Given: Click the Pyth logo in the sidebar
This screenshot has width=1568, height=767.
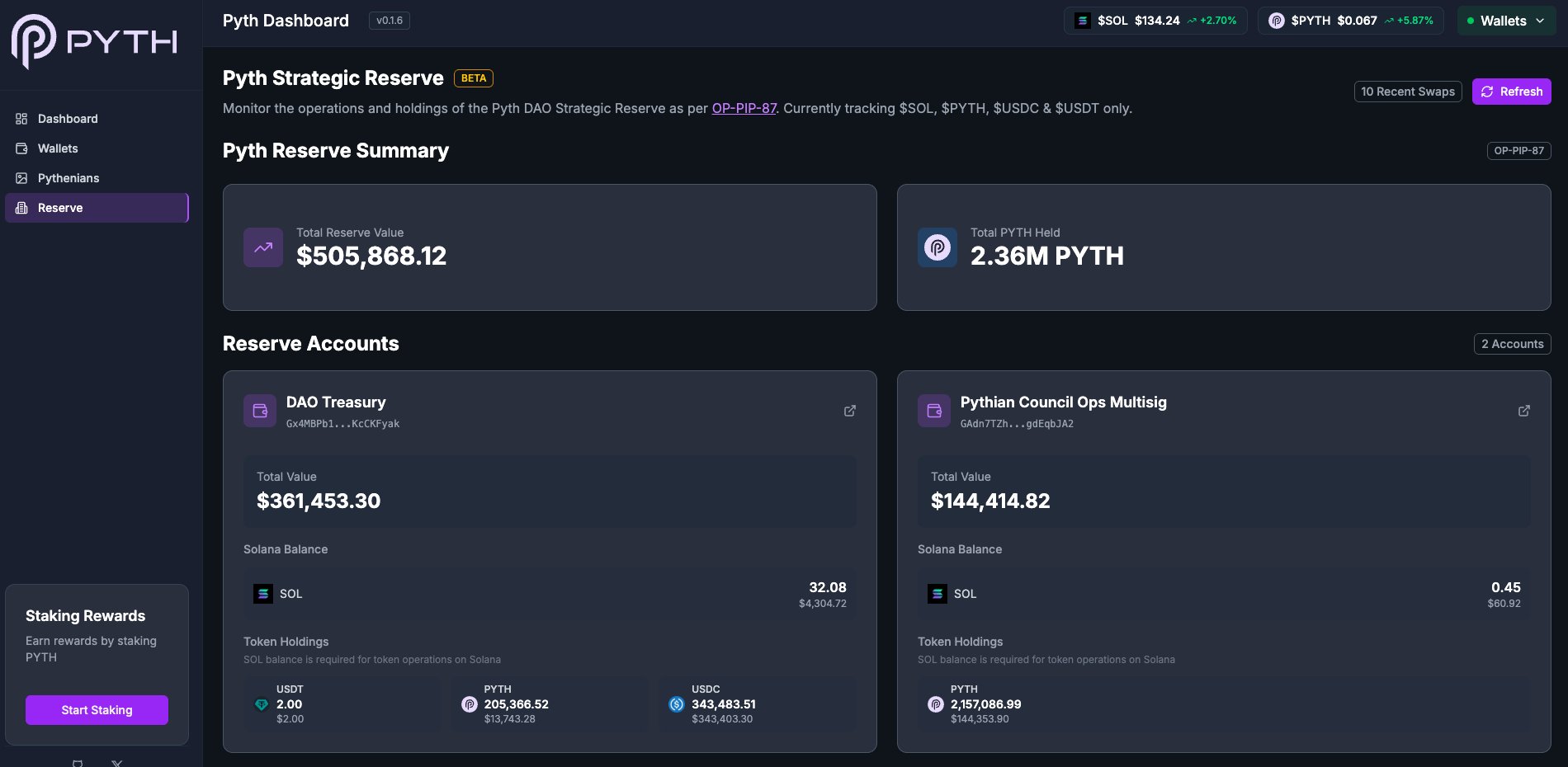Looking at the screenshot, I should point(94,41).
